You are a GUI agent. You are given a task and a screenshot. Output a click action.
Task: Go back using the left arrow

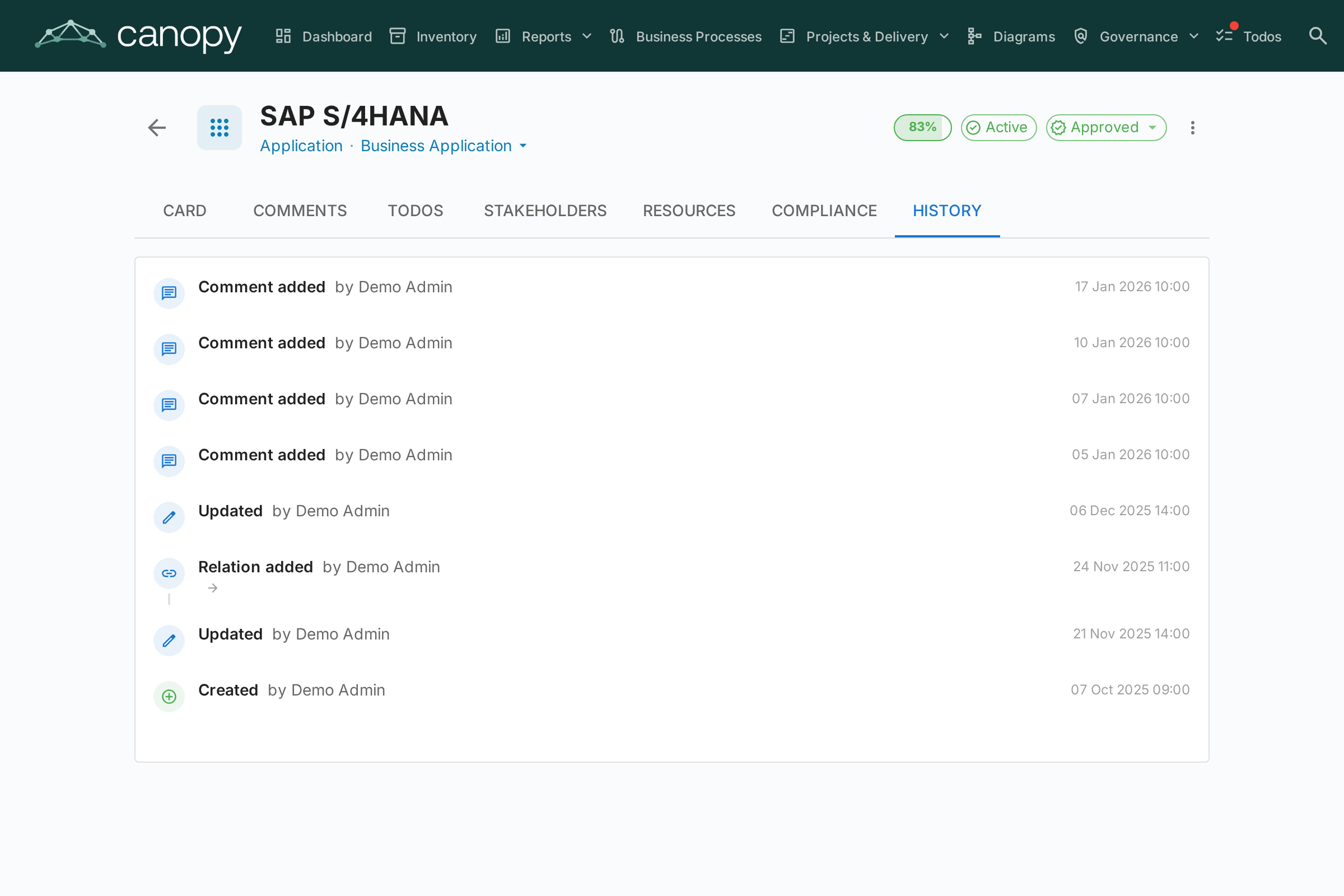[x=157, y=128]
